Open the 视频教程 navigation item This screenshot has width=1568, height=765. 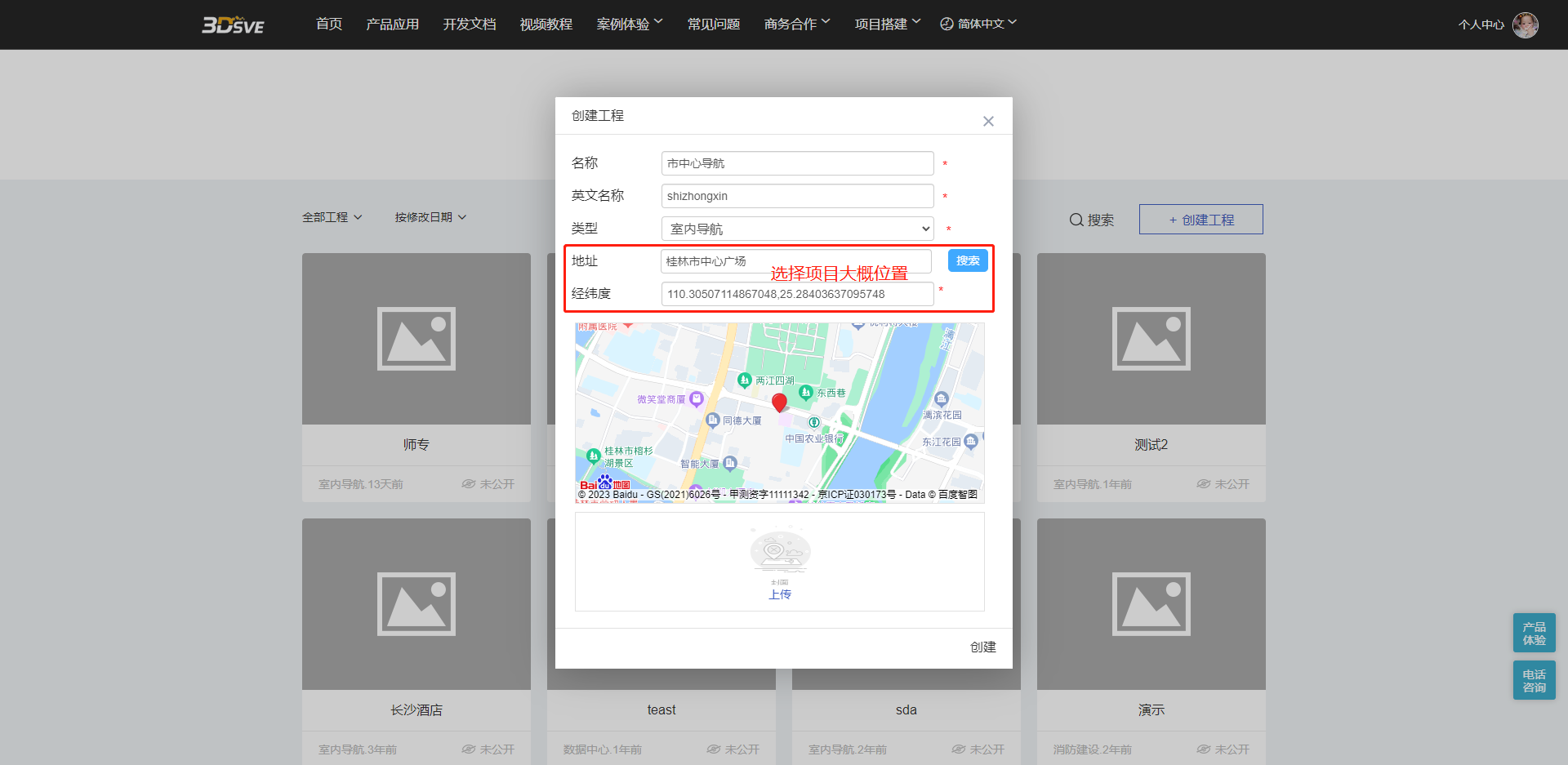[x=546, y=24]
